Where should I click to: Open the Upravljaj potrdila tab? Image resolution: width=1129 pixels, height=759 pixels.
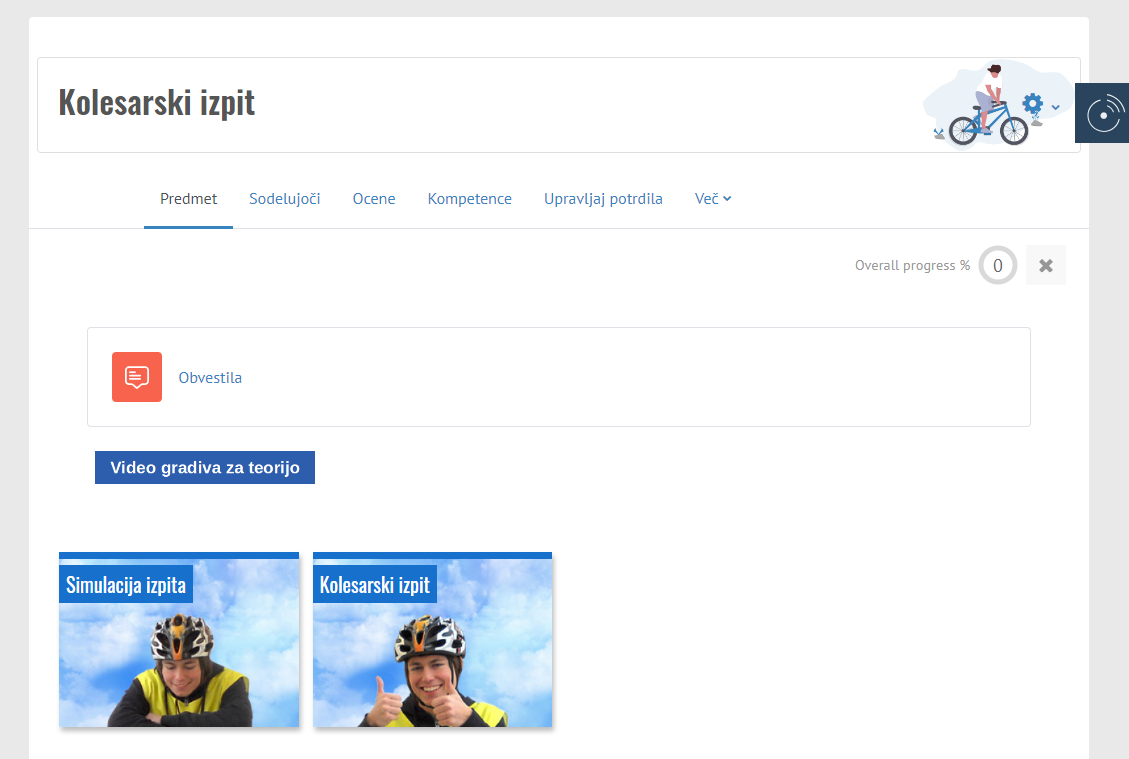pyautogui.click(x=603, y=199)
